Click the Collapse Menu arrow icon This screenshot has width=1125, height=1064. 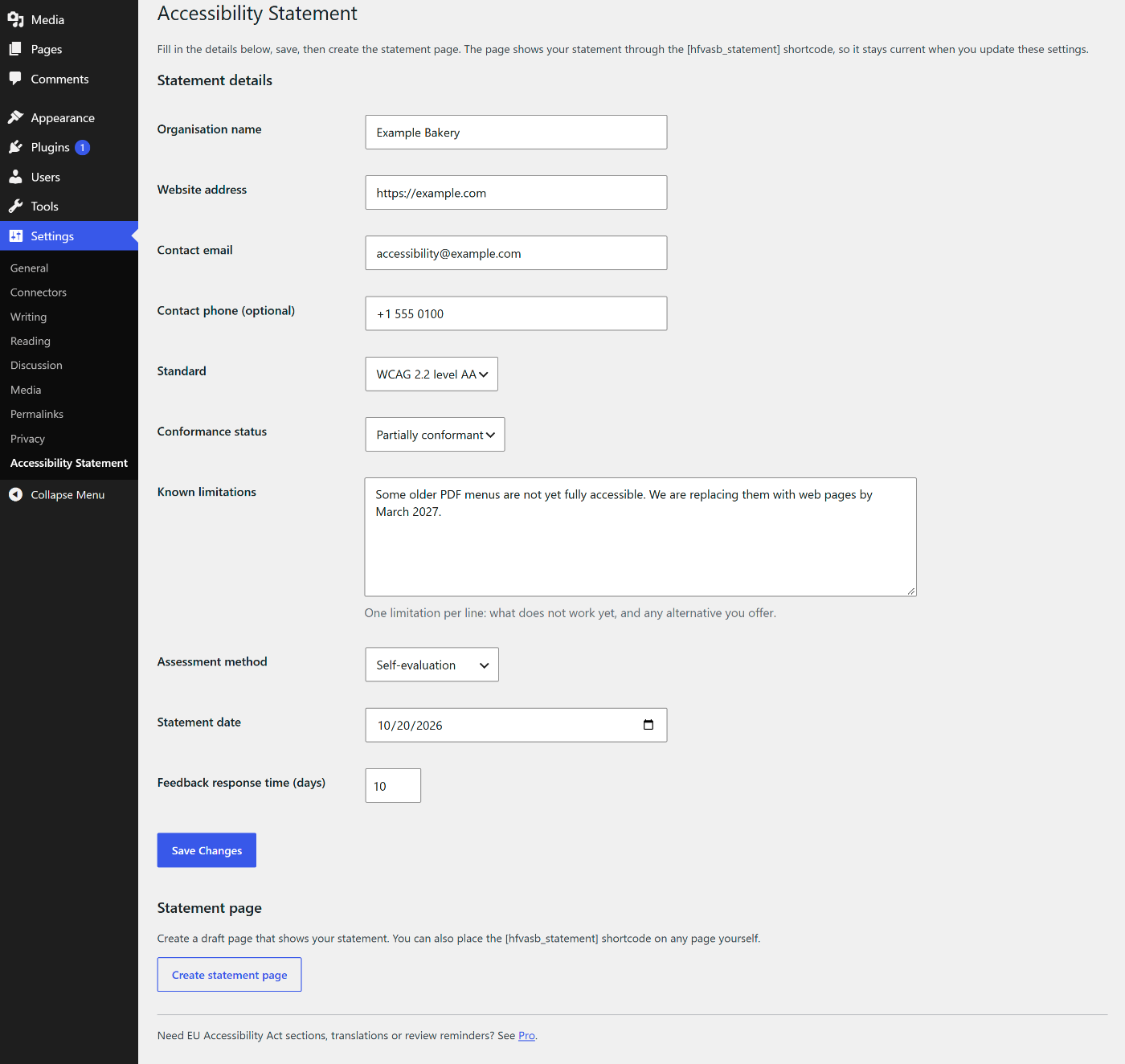point(15,495)
